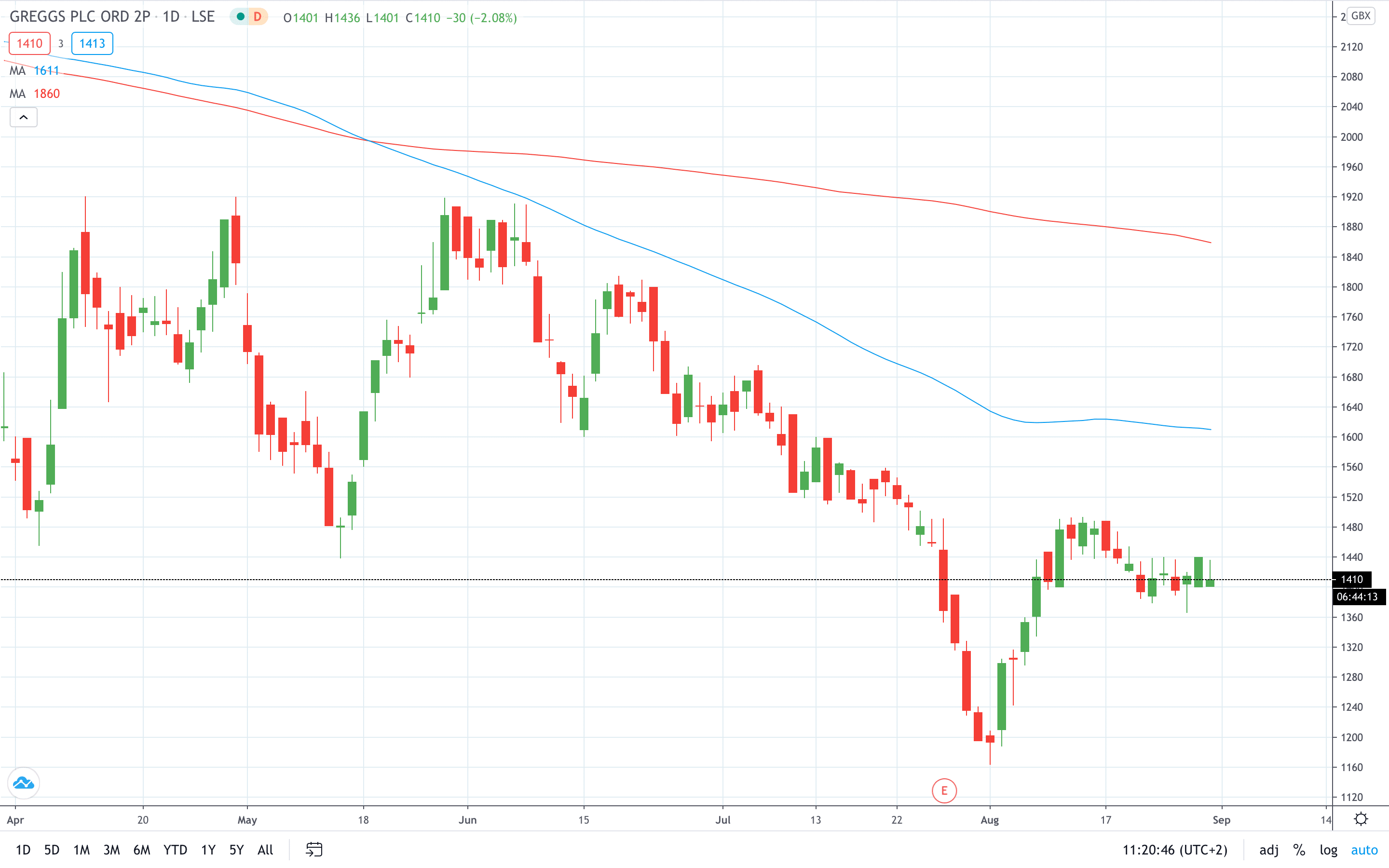Select the 6M time range
The height and width of the screenshot is (868, 1389).
coord(142,850)
